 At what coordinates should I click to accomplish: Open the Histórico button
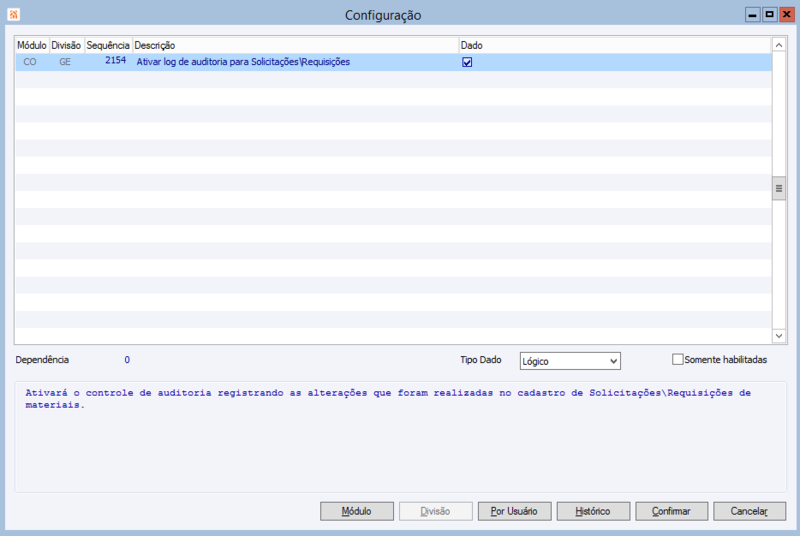[593, 511]
